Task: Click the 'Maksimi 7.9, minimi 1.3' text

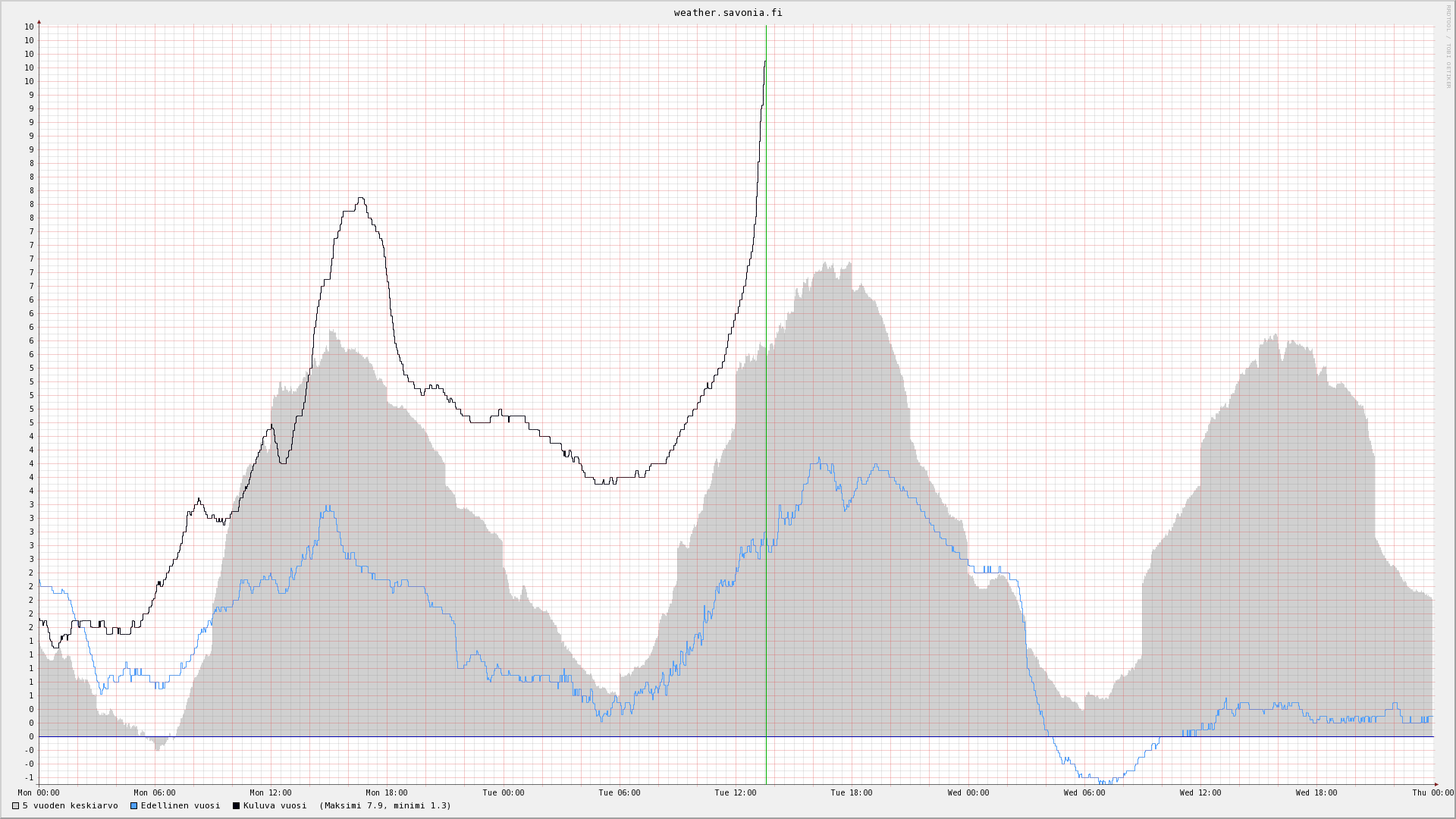Action: click(x=385, y=806)
